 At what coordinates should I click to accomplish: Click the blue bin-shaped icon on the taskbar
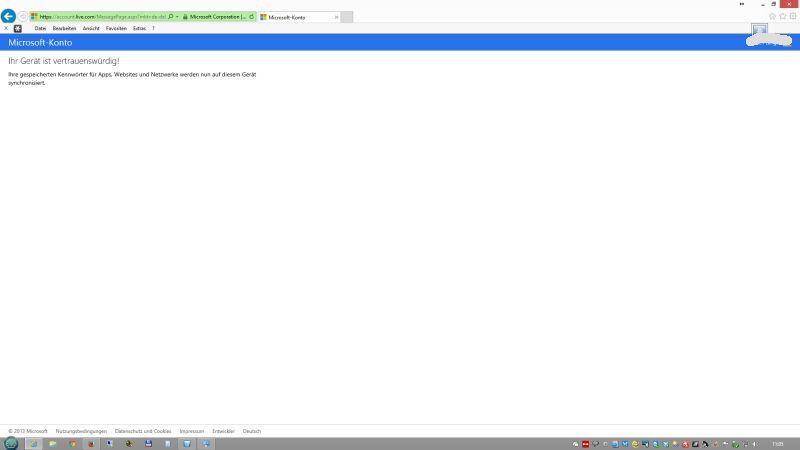[x=187, y=443]
